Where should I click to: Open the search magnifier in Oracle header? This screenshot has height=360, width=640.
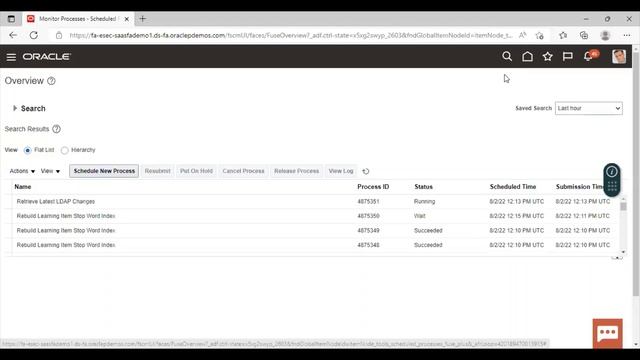pos(507,56)
